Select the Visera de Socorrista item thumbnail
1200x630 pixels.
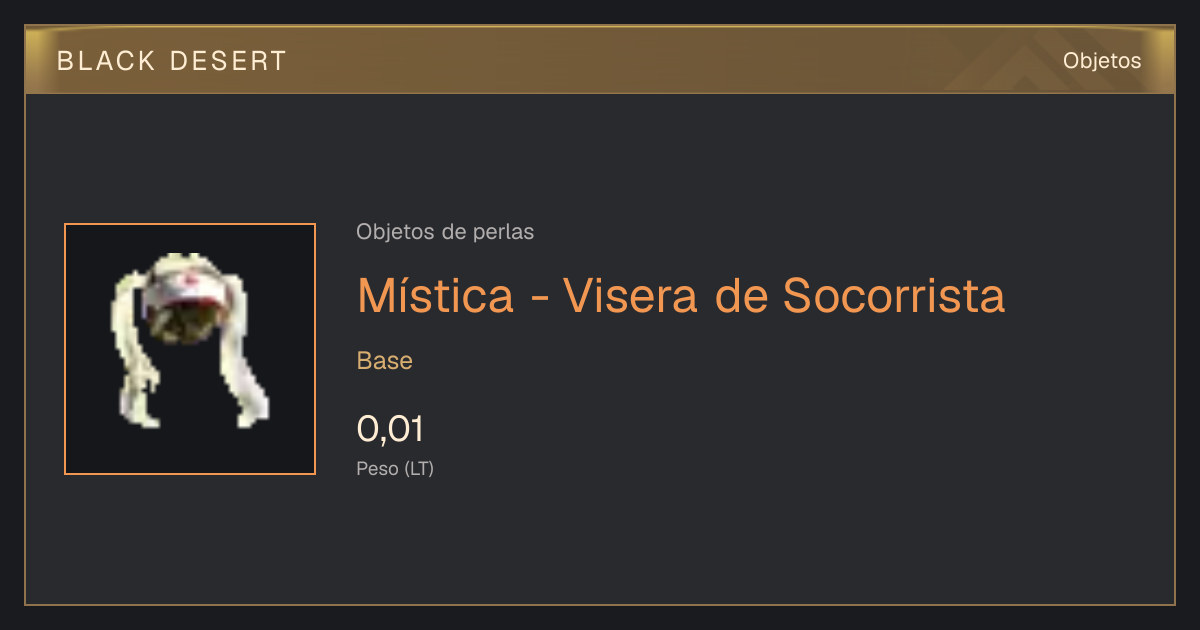coord(190,349)
